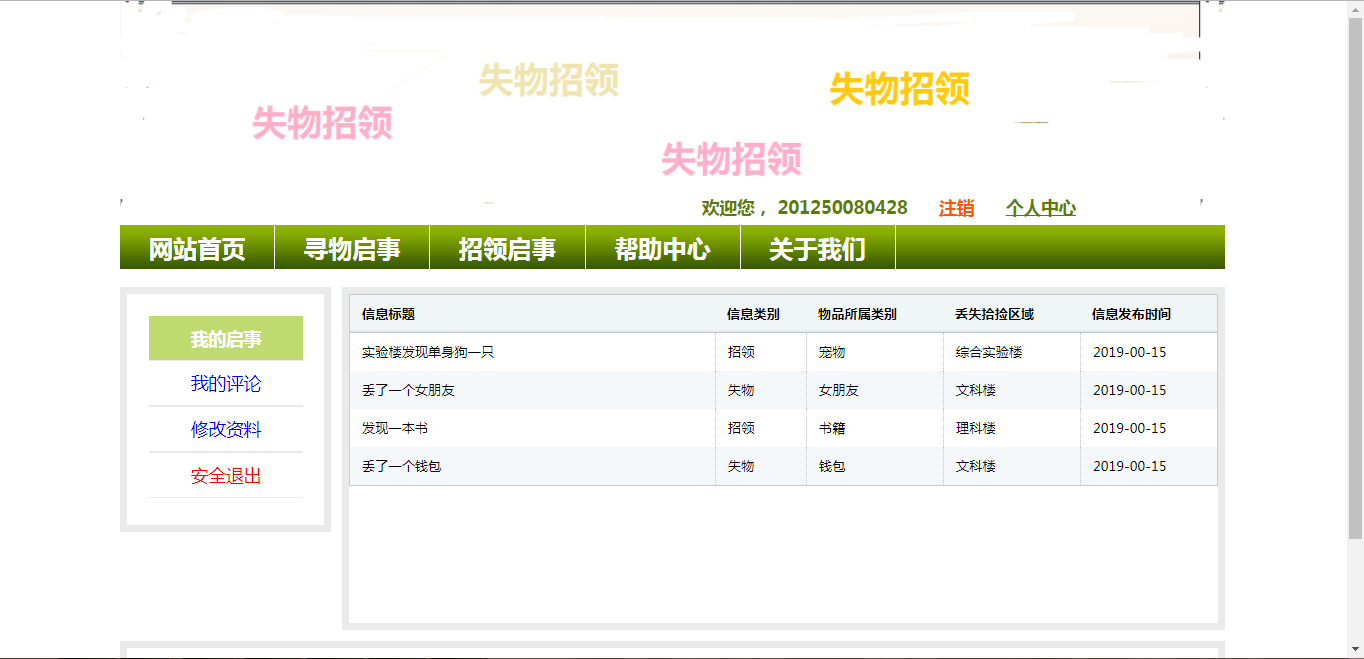Open the 网站首页 navigation tab
Viewport: 1364px width, 659px height.
click(x=197, y=248)
